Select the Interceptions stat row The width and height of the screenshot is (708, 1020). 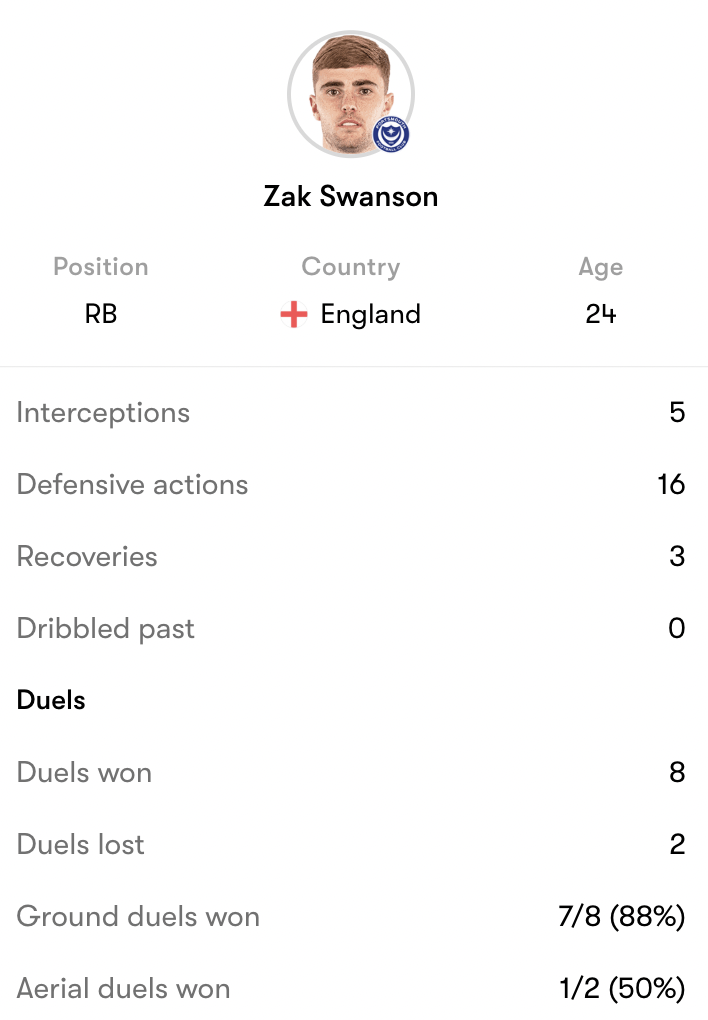[354, 412]
